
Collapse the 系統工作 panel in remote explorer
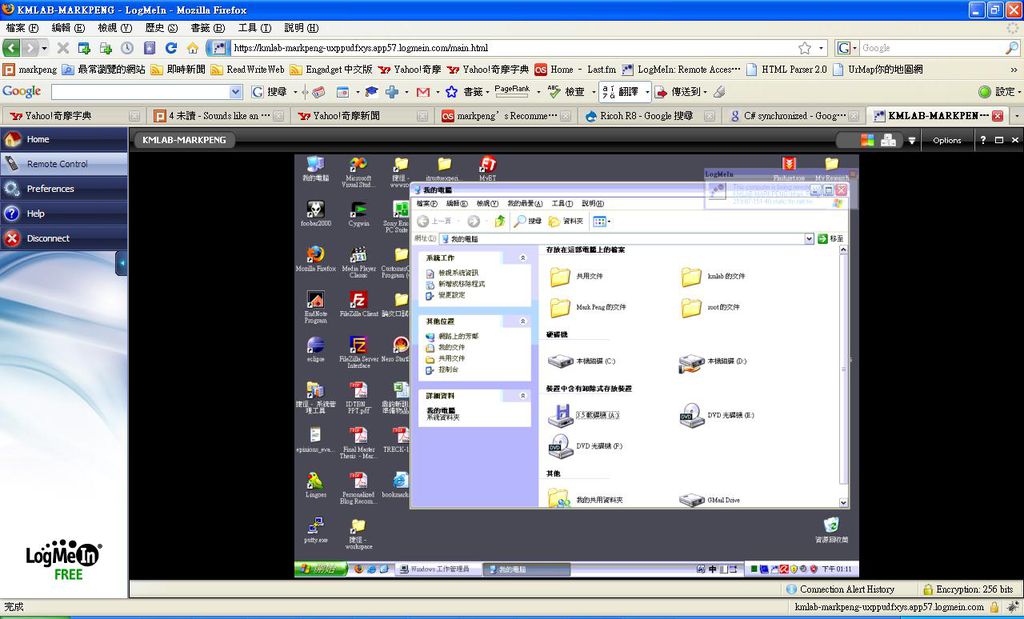tap(523, 259)
